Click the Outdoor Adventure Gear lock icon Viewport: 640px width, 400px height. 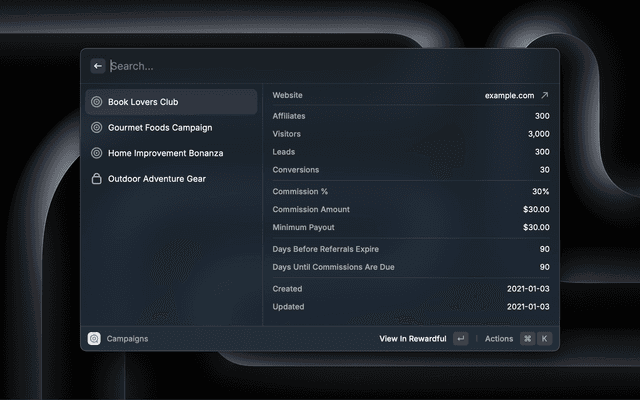(96, 179)
